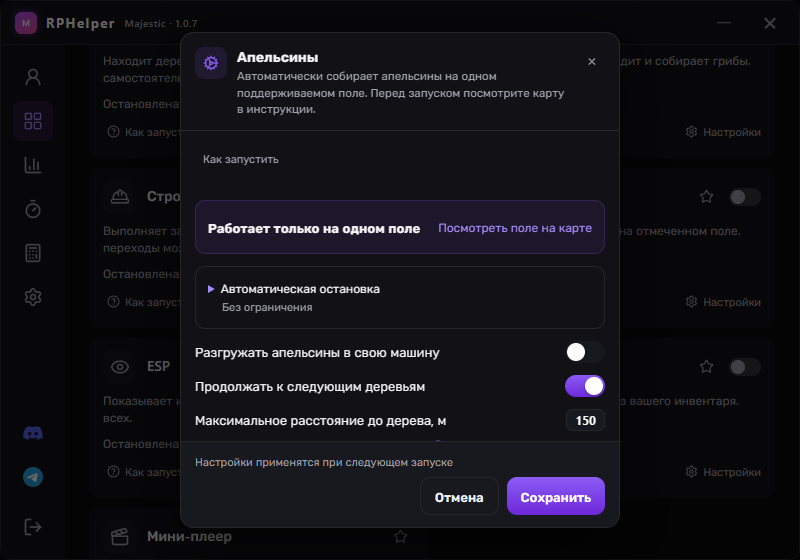This screenshot has height=560, width=800.
Task: Minimize the RPHelper window
Action: [724, 23]
